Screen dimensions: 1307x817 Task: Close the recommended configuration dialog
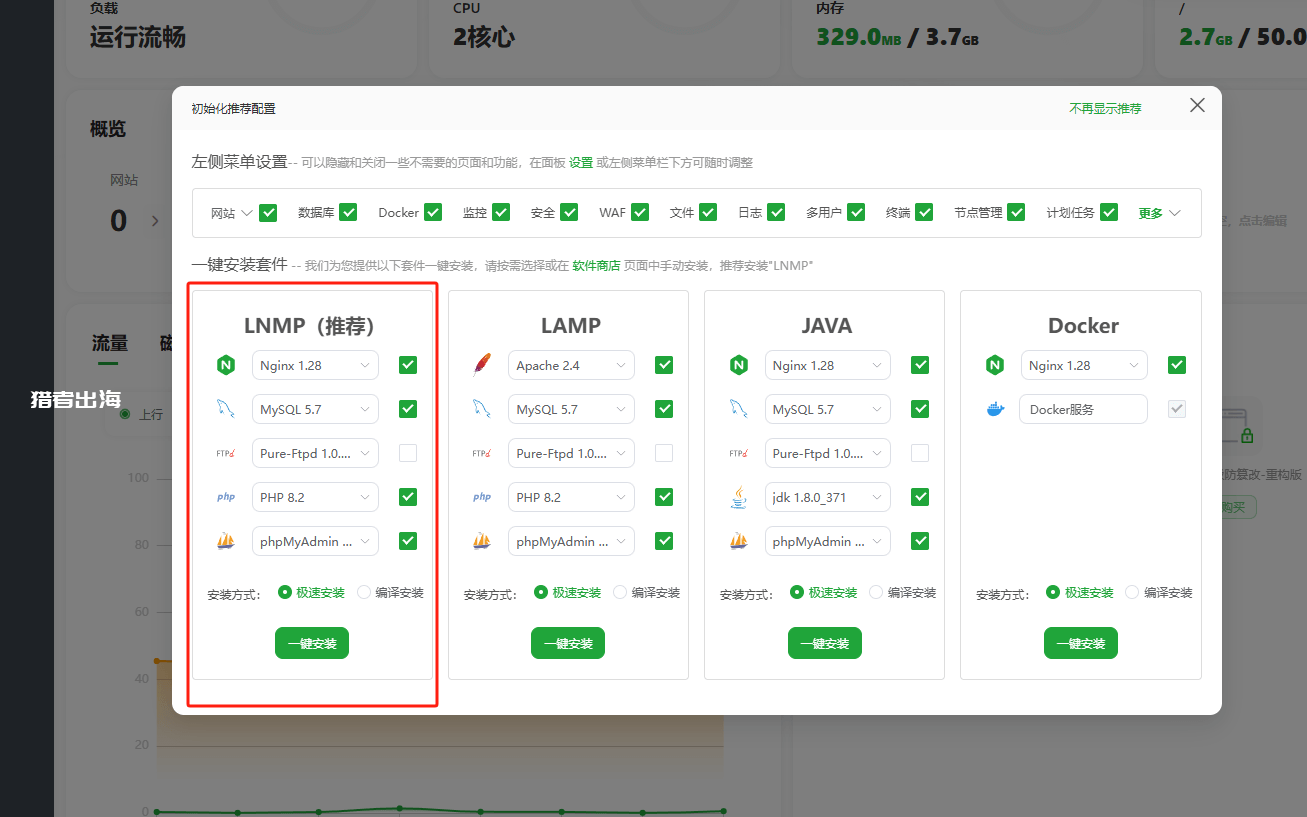[x=1197, y=105]
